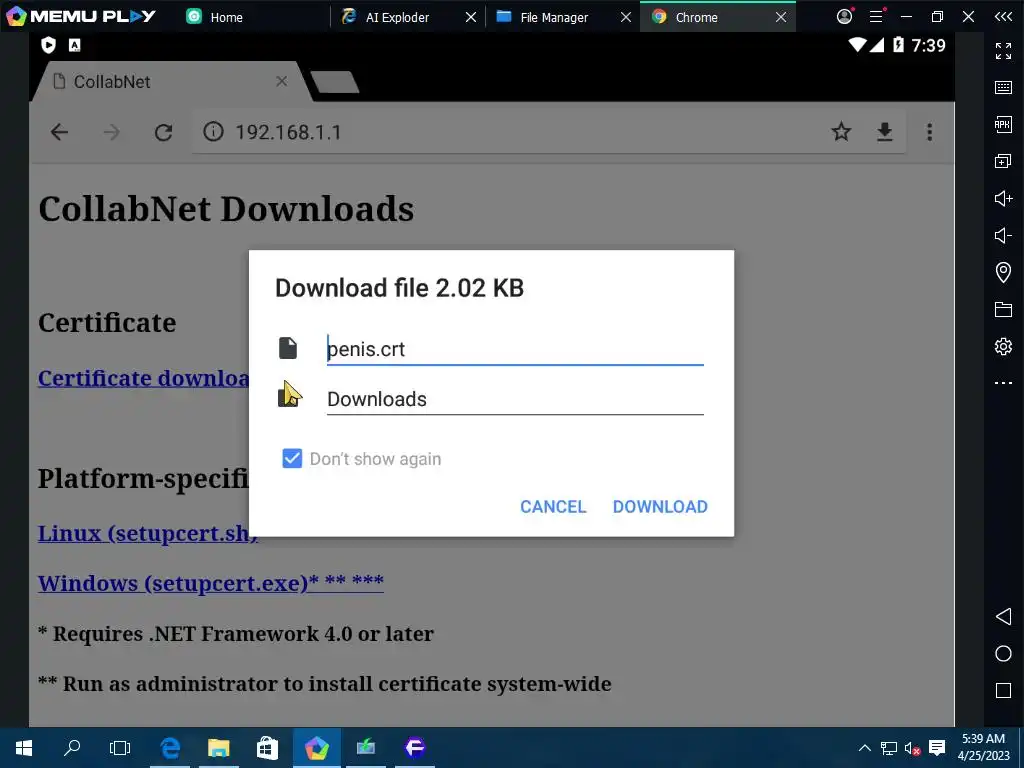Screen dimensions: 1024x768
Task: Open Task View on the taskbar
Action: point(120,748)
